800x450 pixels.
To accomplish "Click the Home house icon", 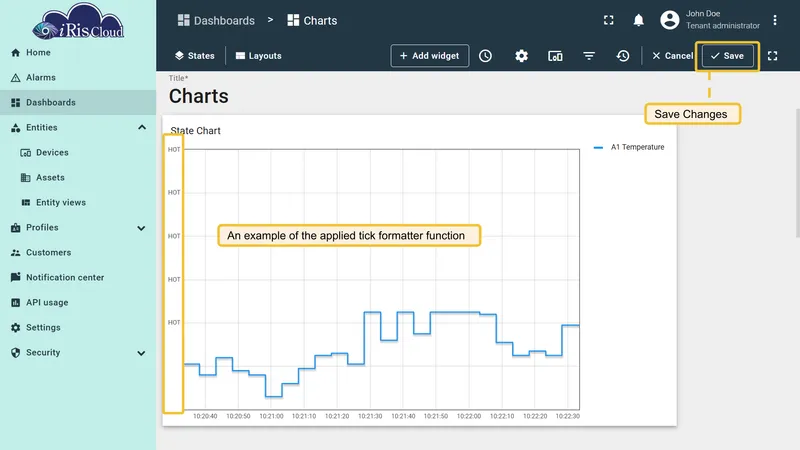I will coord(15,53).
